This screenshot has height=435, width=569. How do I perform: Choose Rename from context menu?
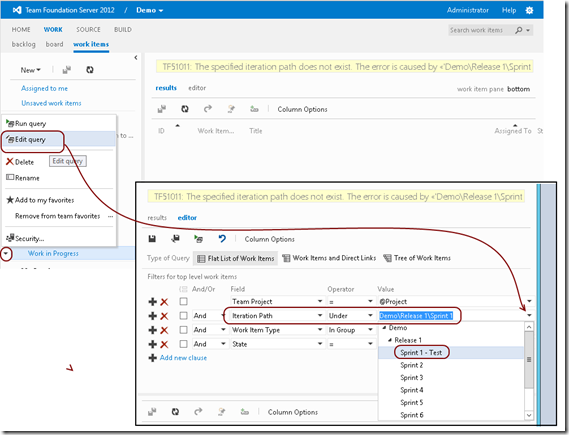pos(23,178)
